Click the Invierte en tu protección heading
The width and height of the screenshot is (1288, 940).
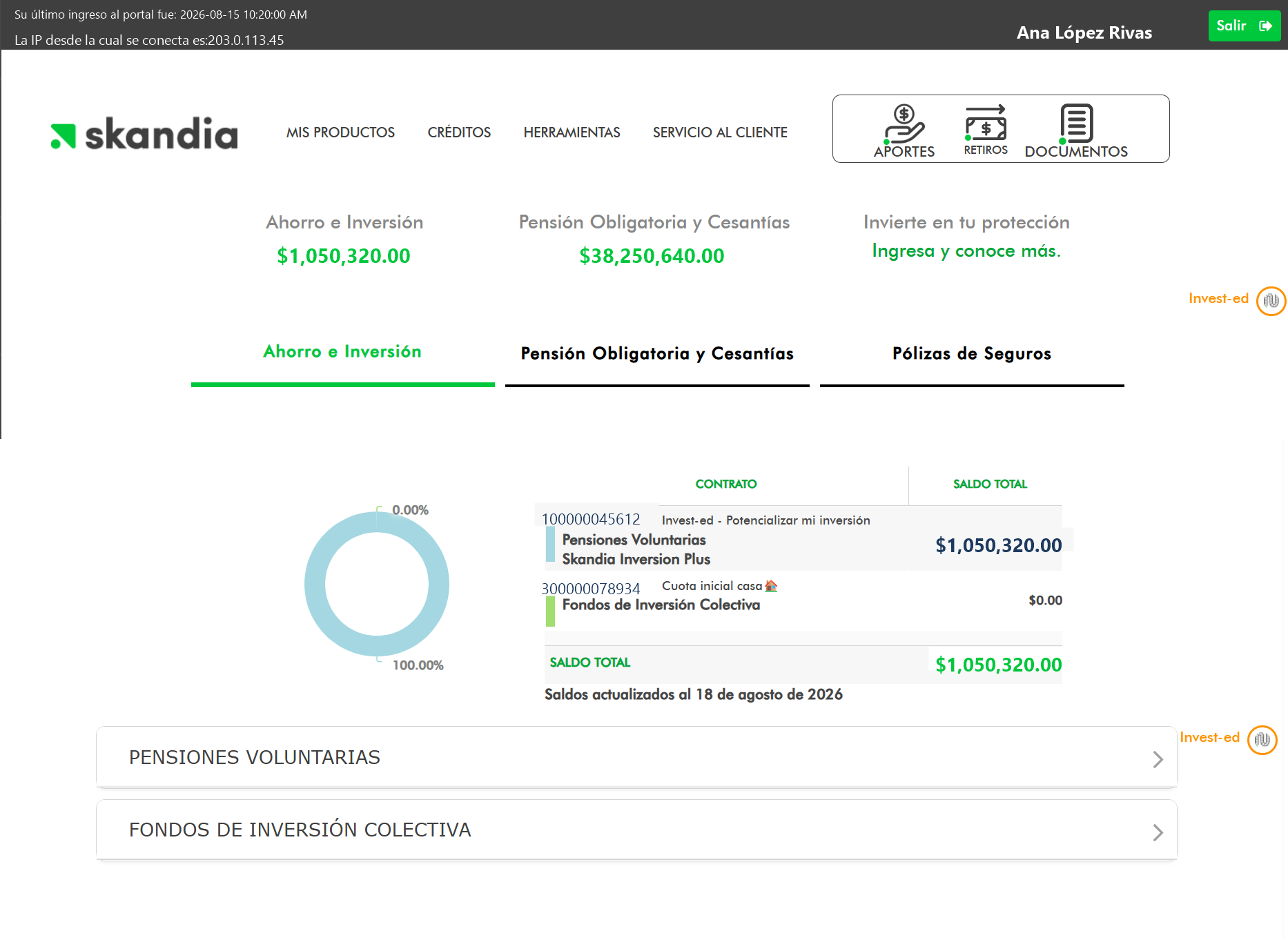coord(966,222)
